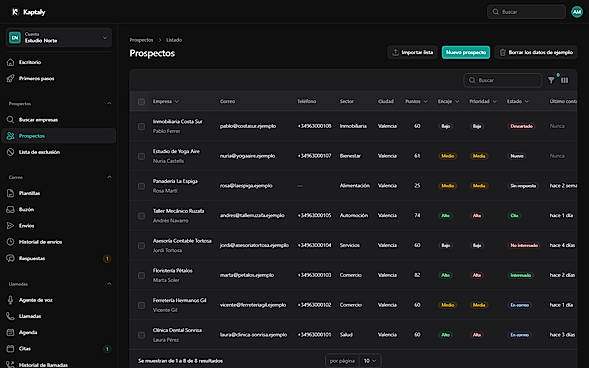Sort by the Estado column

(518, 101)
